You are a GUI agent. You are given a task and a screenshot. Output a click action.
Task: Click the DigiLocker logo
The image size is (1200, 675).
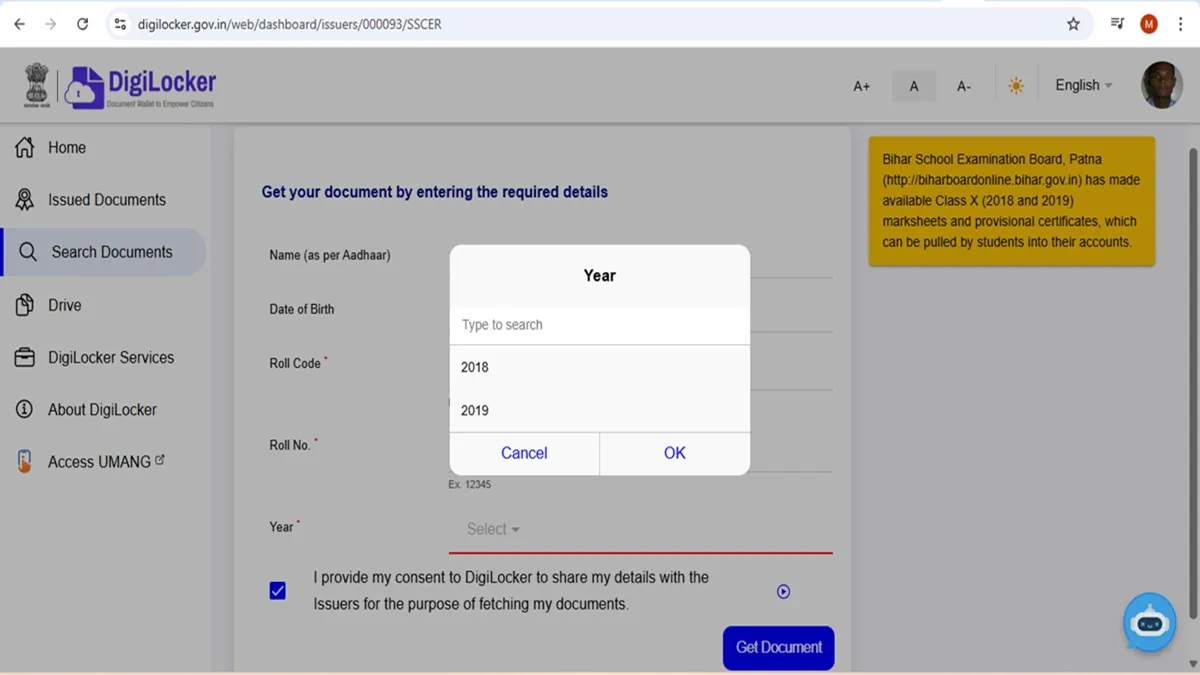(140, 87)
